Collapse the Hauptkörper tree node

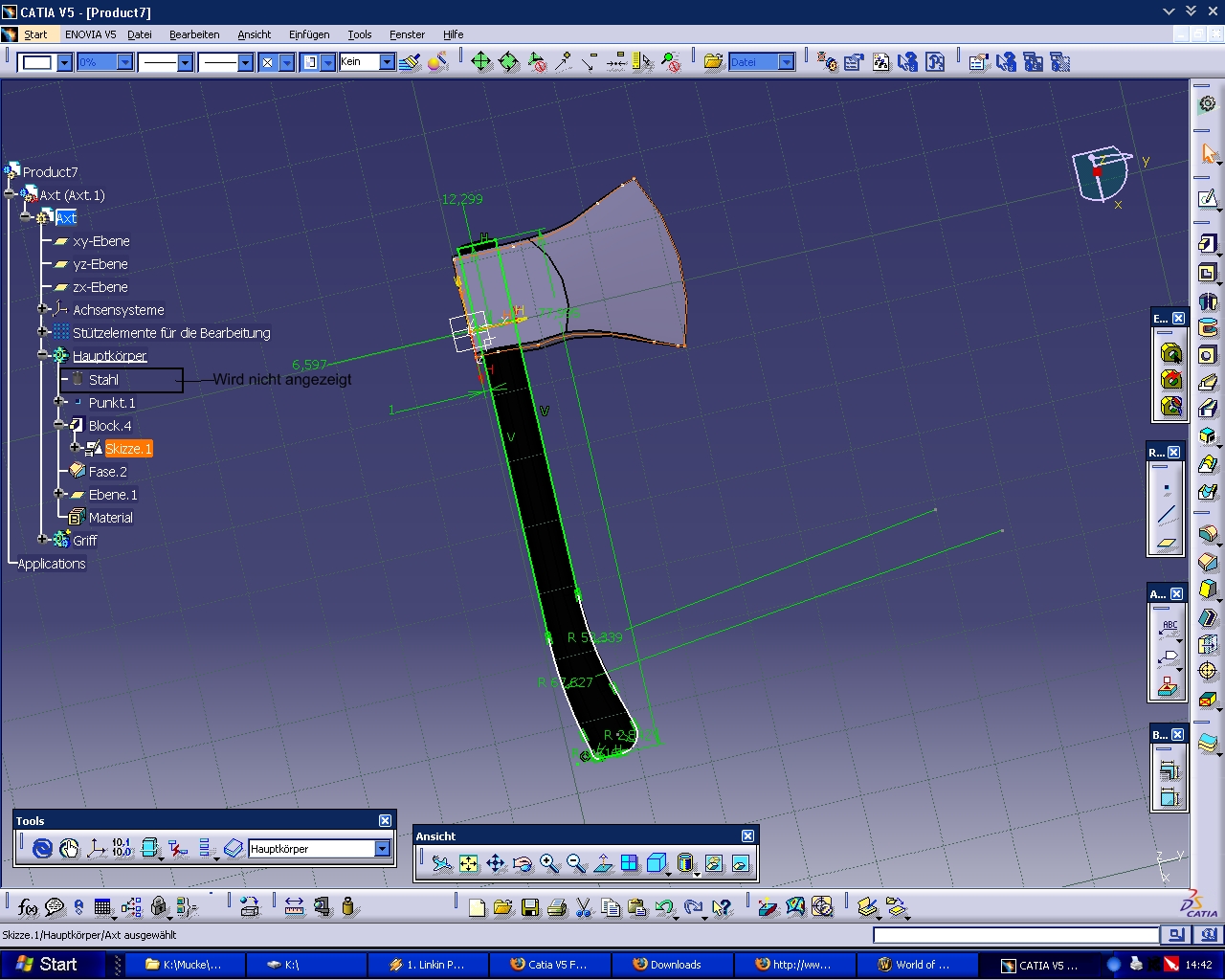42,355
